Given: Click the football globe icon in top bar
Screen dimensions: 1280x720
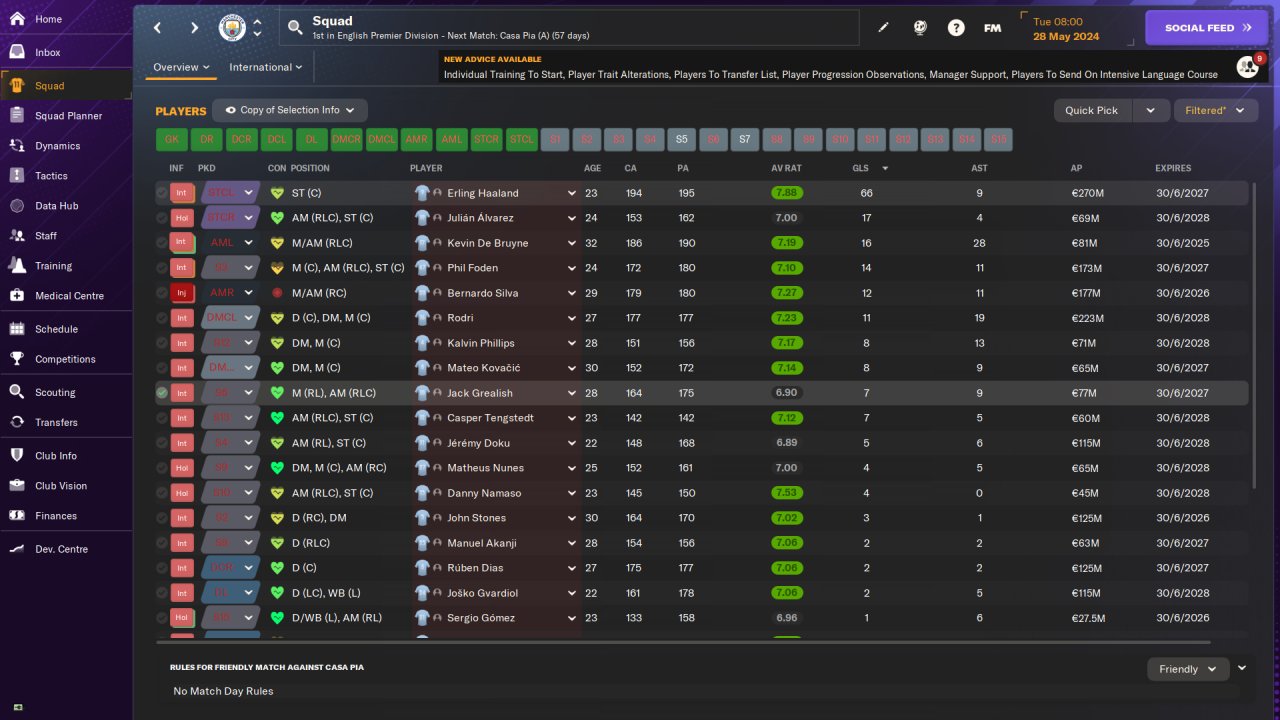Looking at the screenshot, I should [x=920, y=28].
